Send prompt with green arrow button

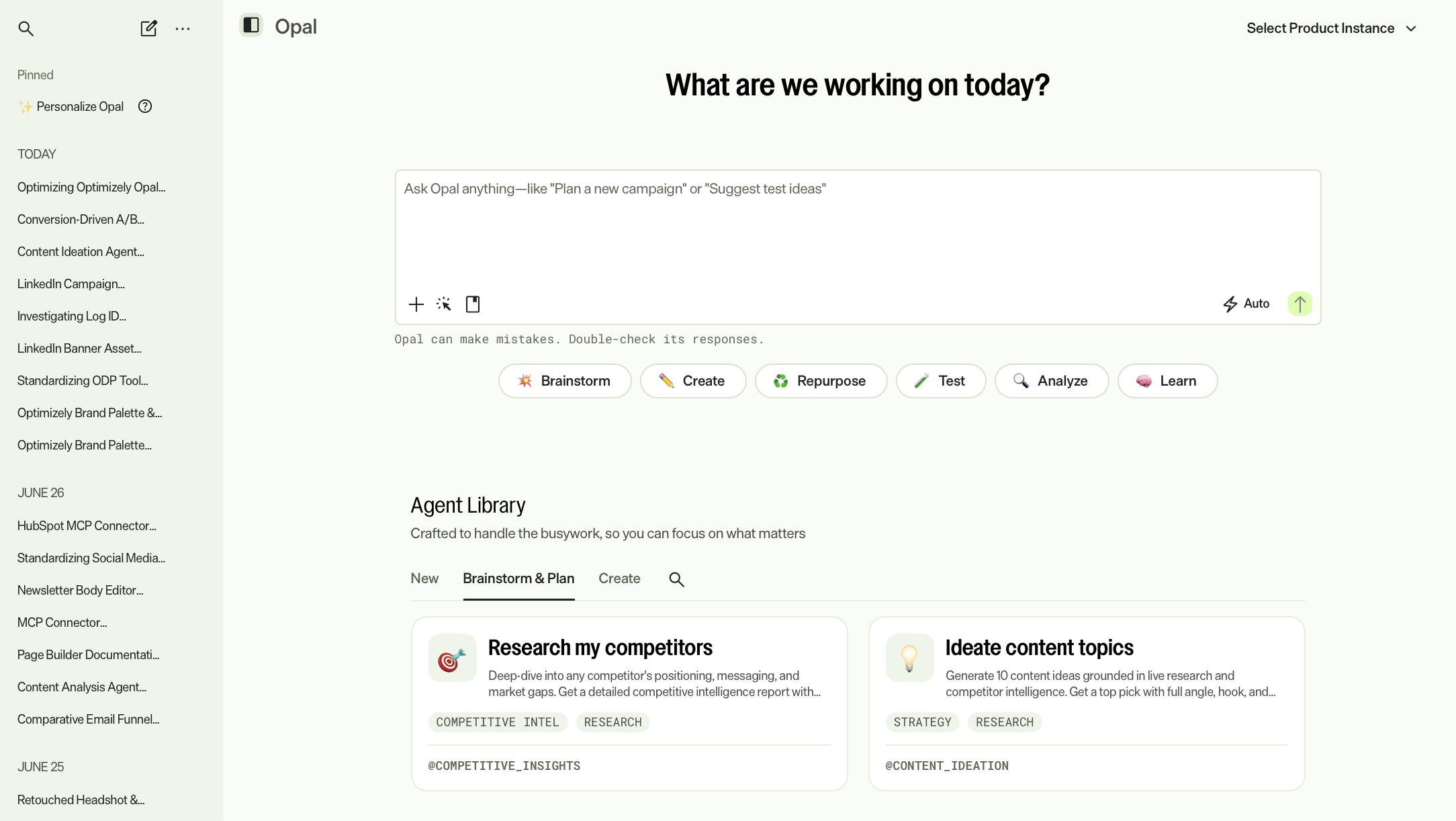[1300, 304]
